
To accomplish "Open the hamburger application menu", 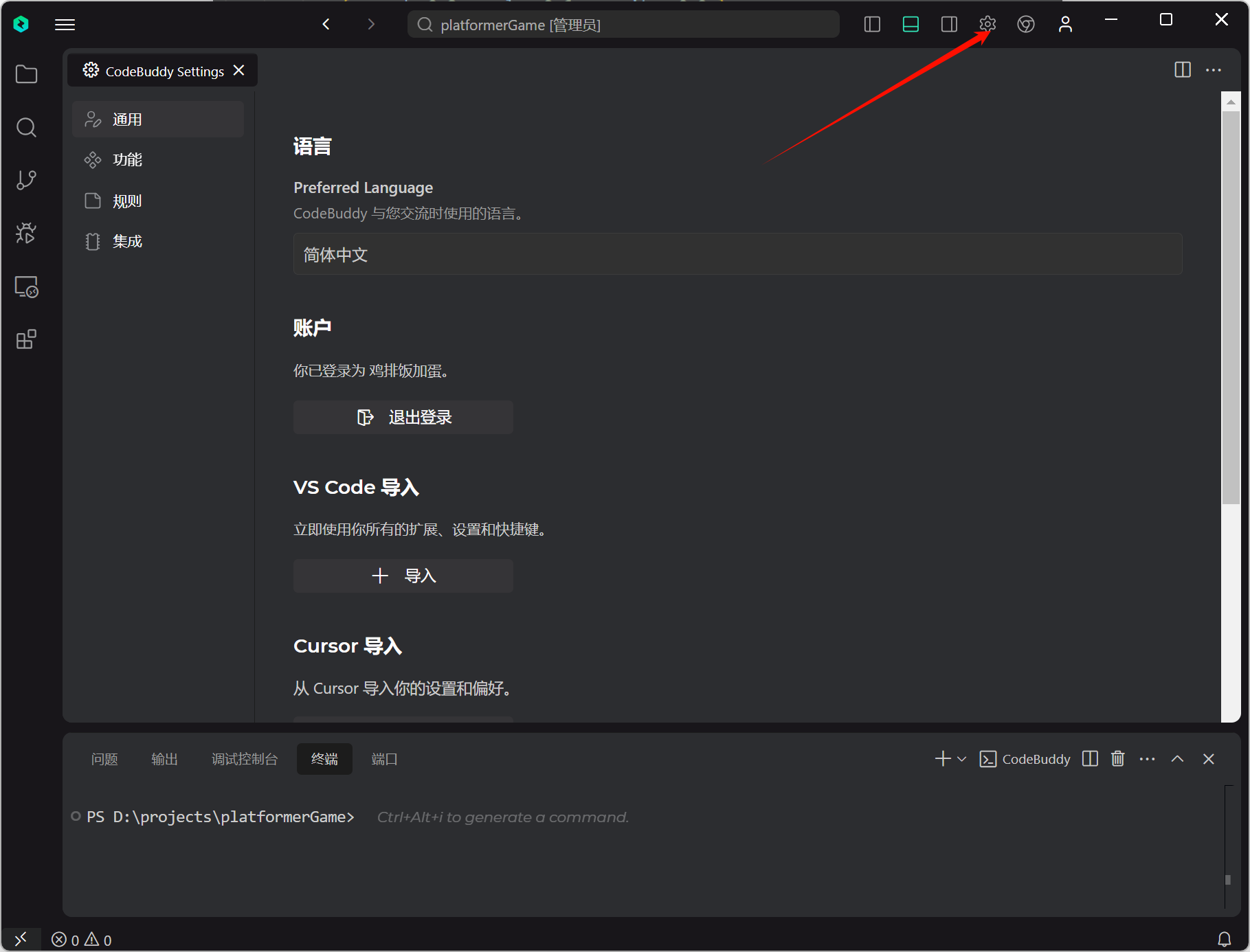I will [x=65, y=25].
